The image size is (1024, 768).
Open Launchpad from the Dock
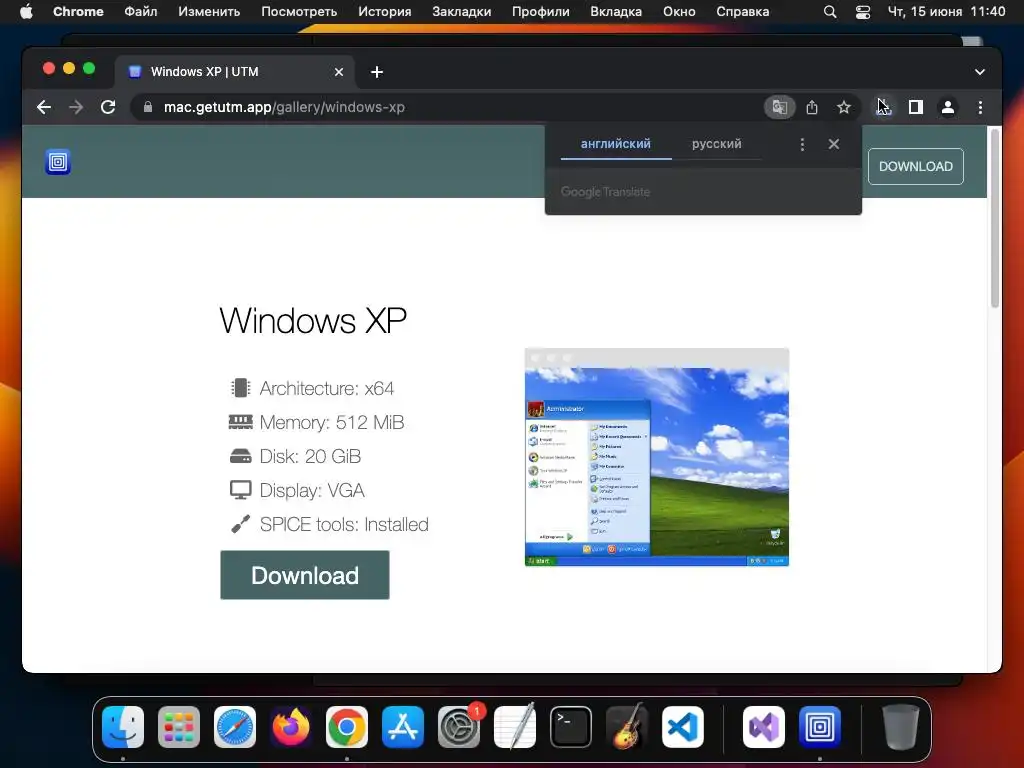click(x=179, y=727)
